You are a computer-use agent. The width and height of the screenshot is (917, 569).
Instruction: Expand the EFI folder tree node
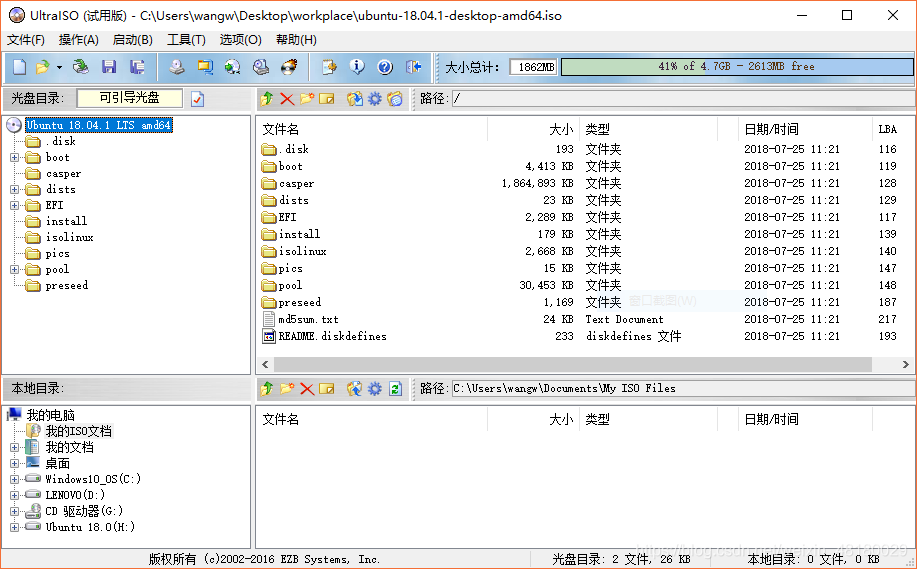coord(15,205)
